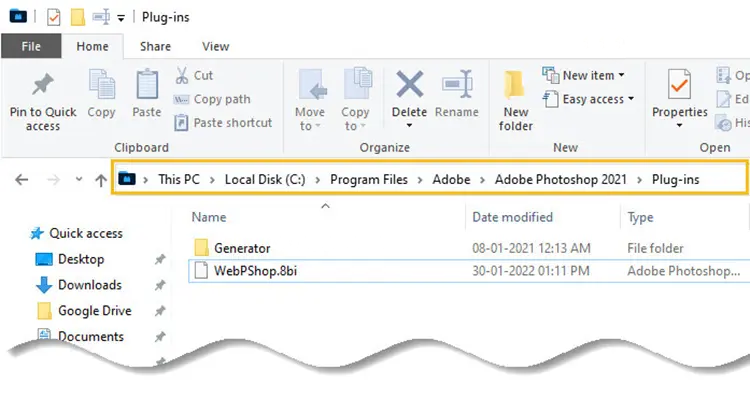Viewport: 750px width, 398px height.
Task: Click the Up arrow navigation button
Action: click(x=100, y=180)
